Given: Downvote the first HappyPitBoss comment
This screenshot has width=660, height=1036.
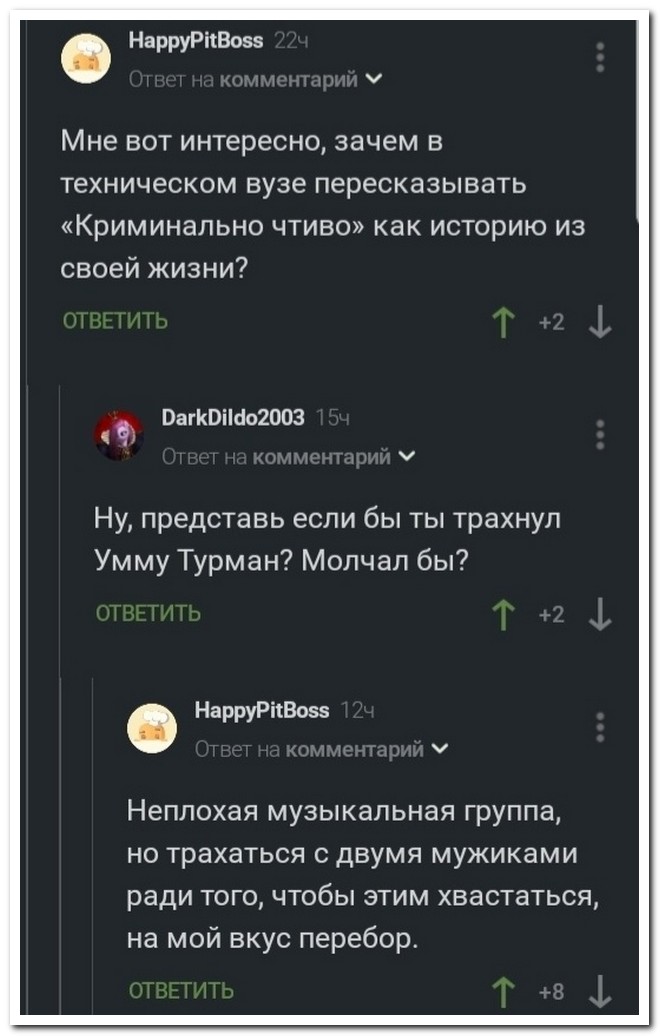Looking at the screenshot, I should (x=599, y=322).
